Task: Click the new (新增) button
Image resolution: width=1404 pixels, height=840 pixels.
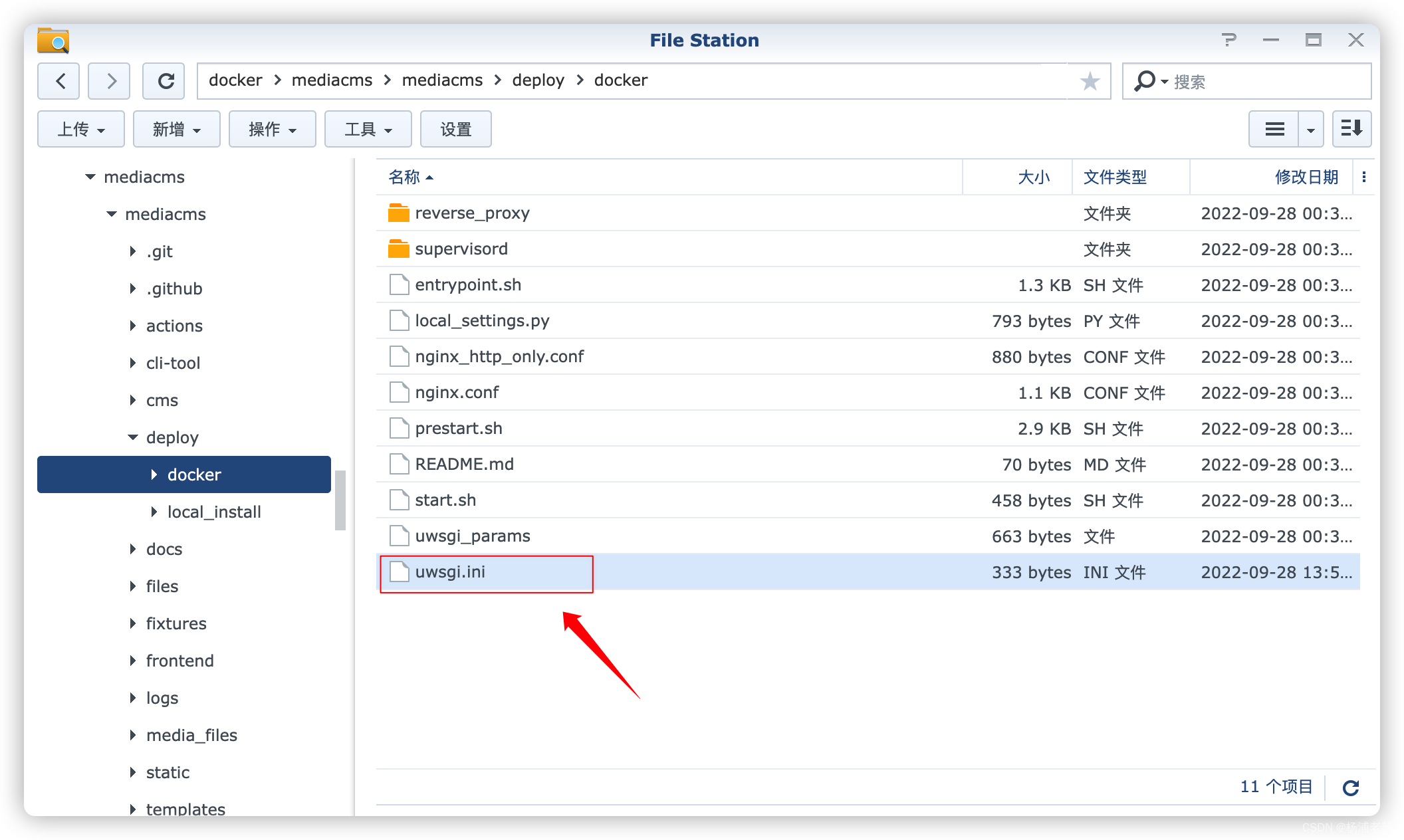Action: [x=173, y=128]
